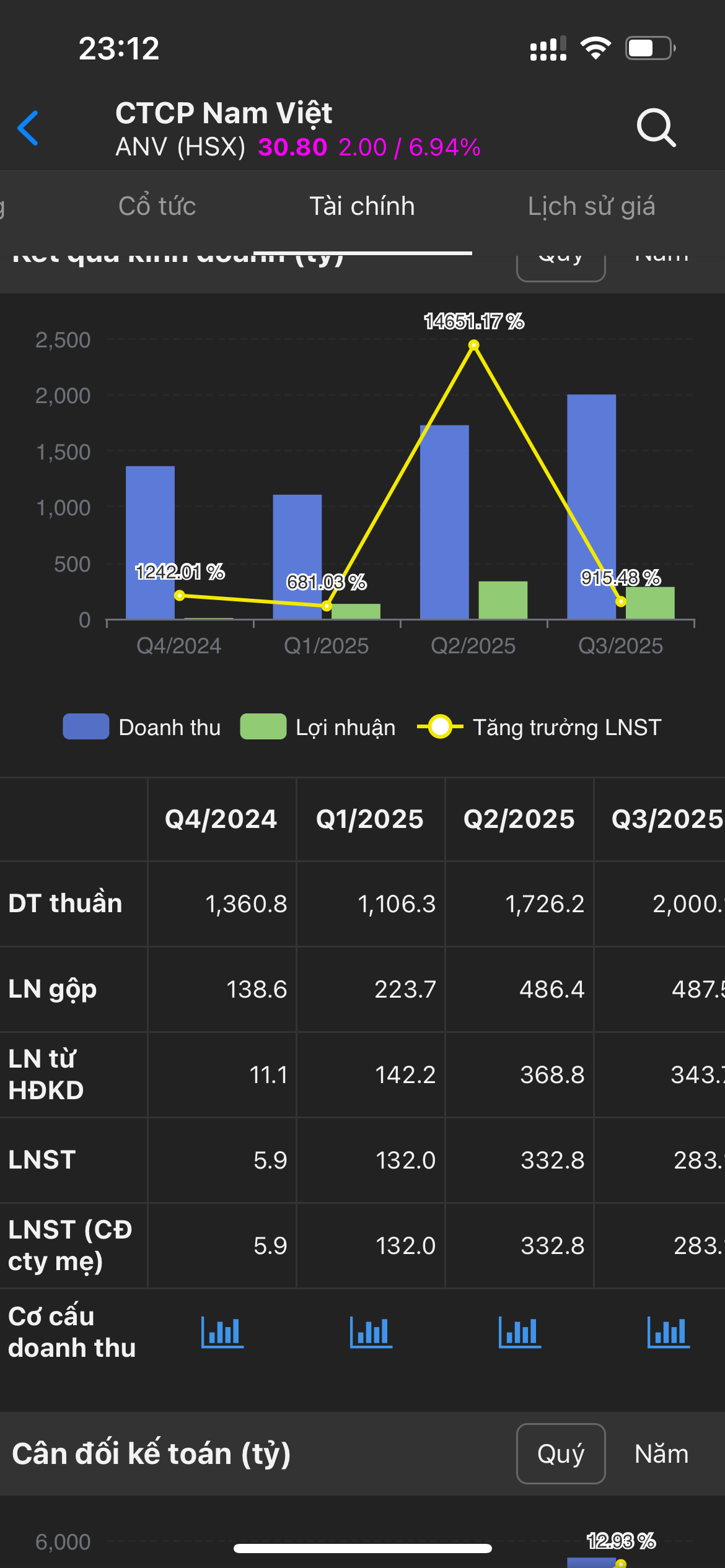This screenshot has height=1568, width=725.
Task: Tap the Q2/2025 growth point on chart
Action: [473, 345]
